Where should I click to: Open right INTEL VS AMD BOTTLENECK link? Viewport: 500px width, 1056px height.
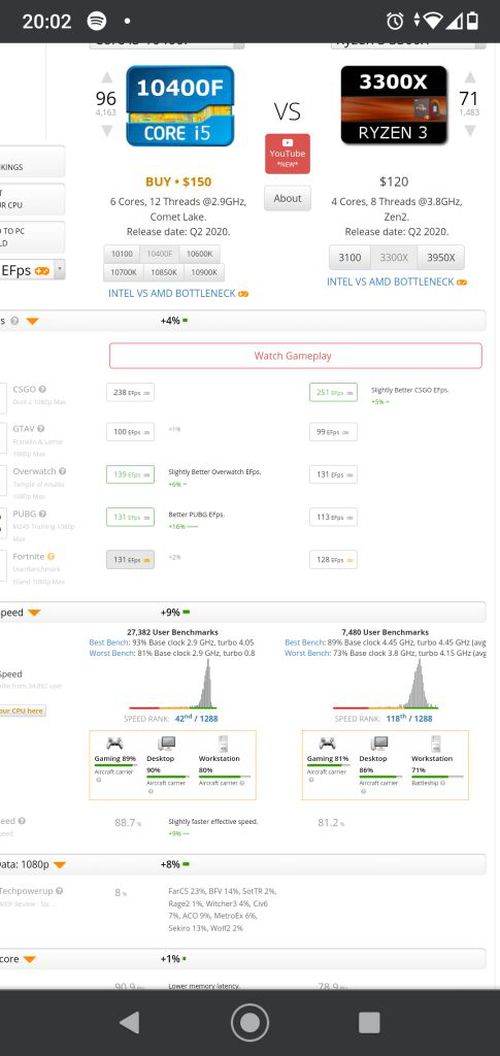click(x=397, y=282)
